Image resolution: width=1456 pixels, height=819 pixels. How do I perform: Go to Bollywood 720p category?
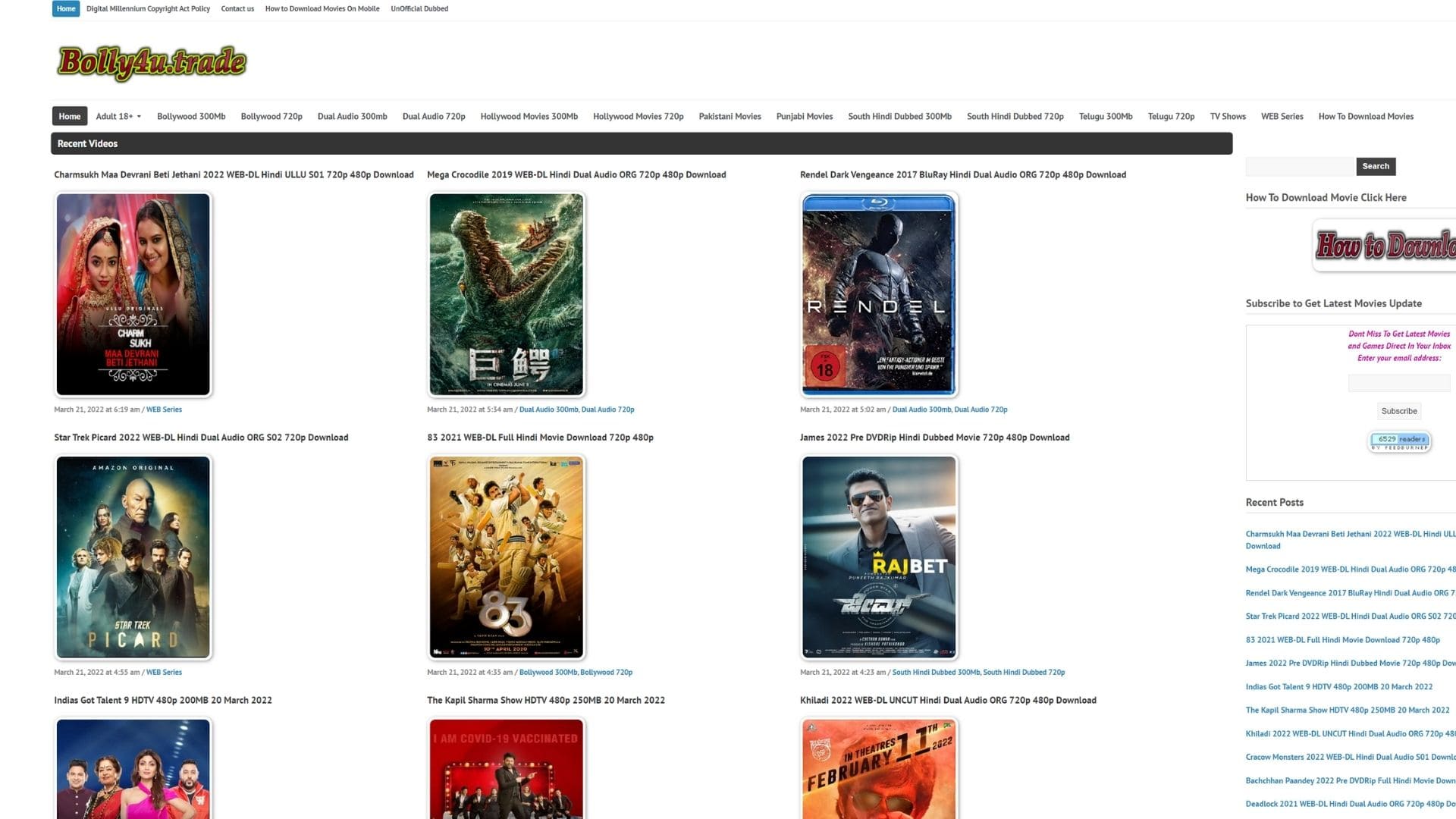pyautogui.click(x=271, y=116)
